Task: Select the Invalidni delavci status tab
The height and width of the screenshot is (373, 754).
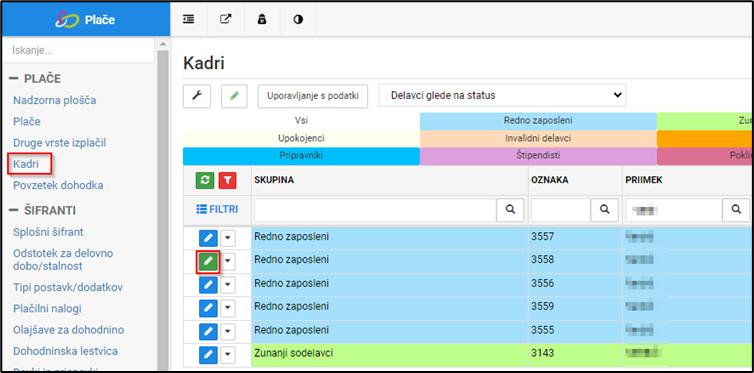Action: (x=538, y=138)
